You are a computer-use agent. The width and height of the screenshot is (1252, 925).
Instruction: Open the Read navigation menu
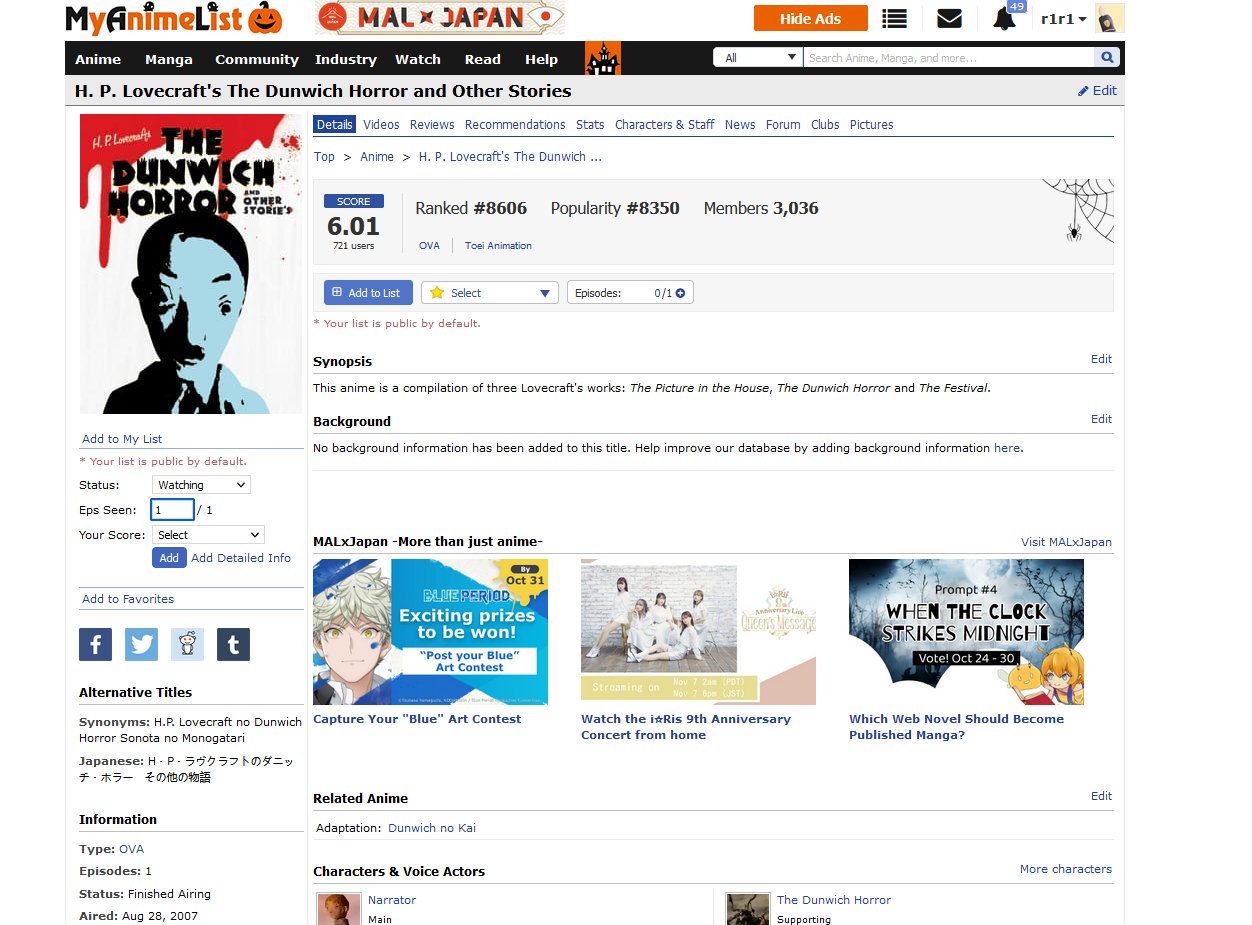pos(483,59)
